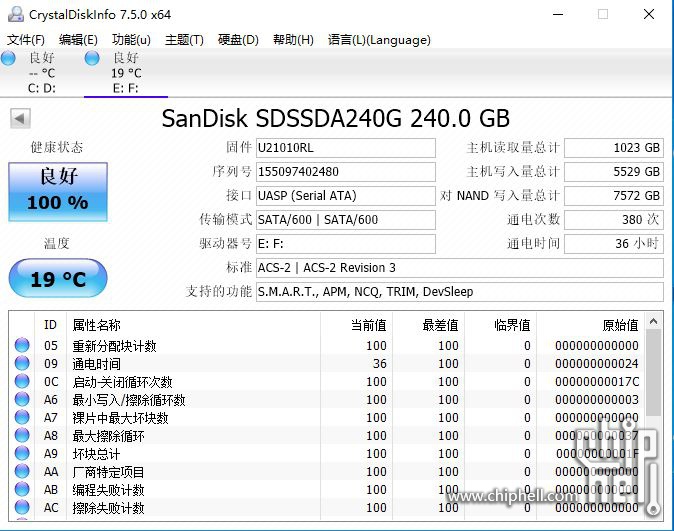Click the 原始值 column header
Screen dimensions: 674x531
tap(591, 325)
